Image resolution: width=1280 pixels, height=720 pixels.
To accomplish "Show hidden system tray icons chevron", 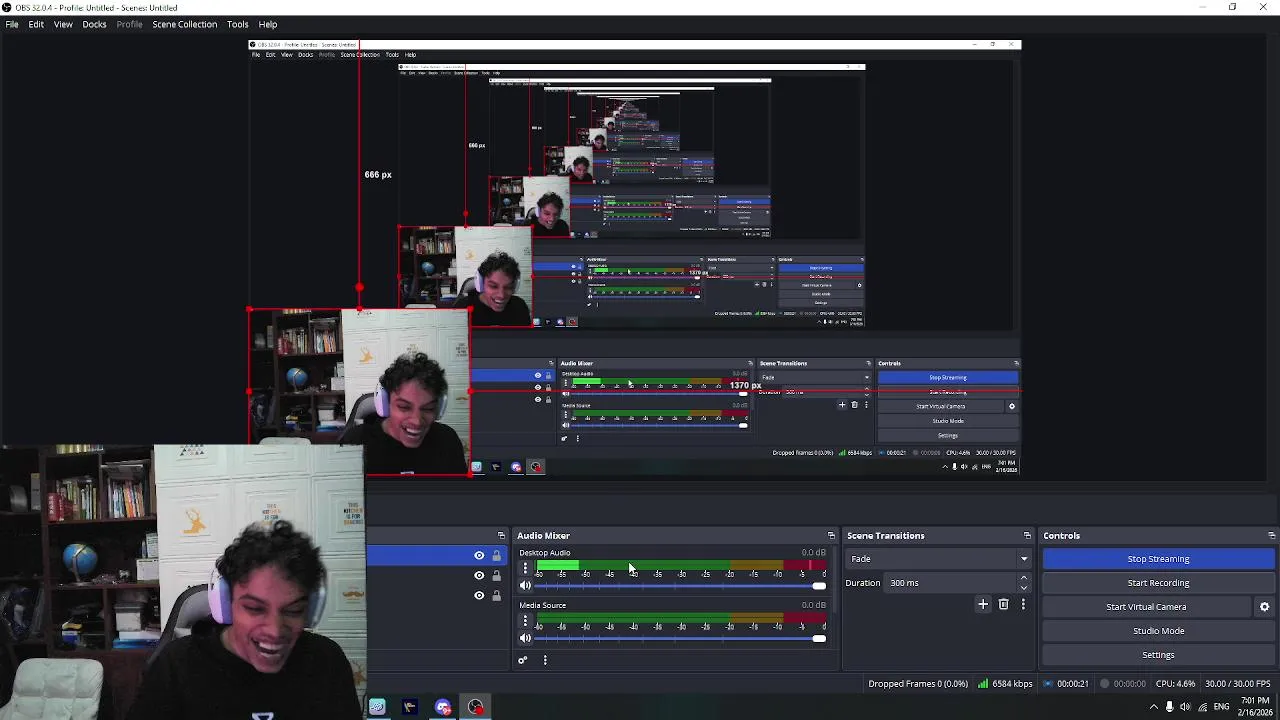I will point(1154,707).
